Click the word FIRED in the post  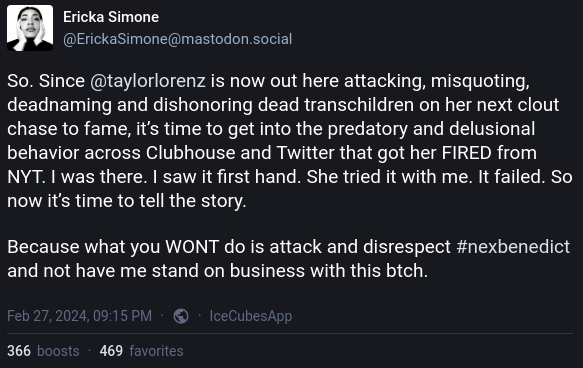click(467, 153)
